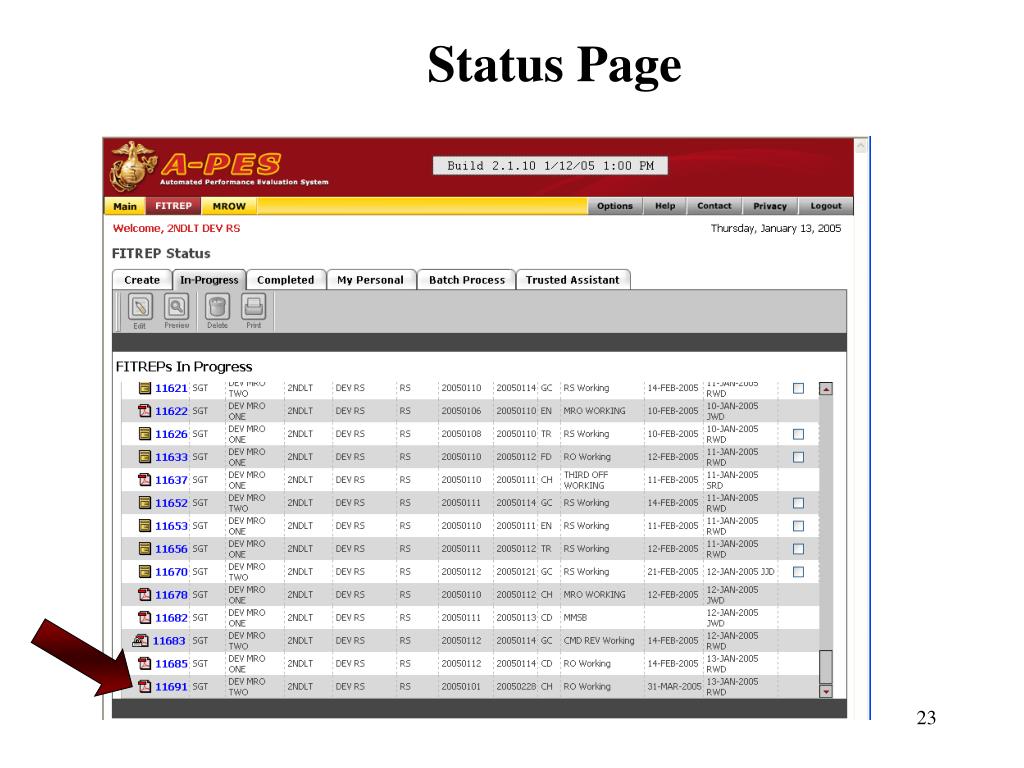Click the PDF icon beside report 11691
The height and width of the screenshot is (768, 1024).
[145, 686]
